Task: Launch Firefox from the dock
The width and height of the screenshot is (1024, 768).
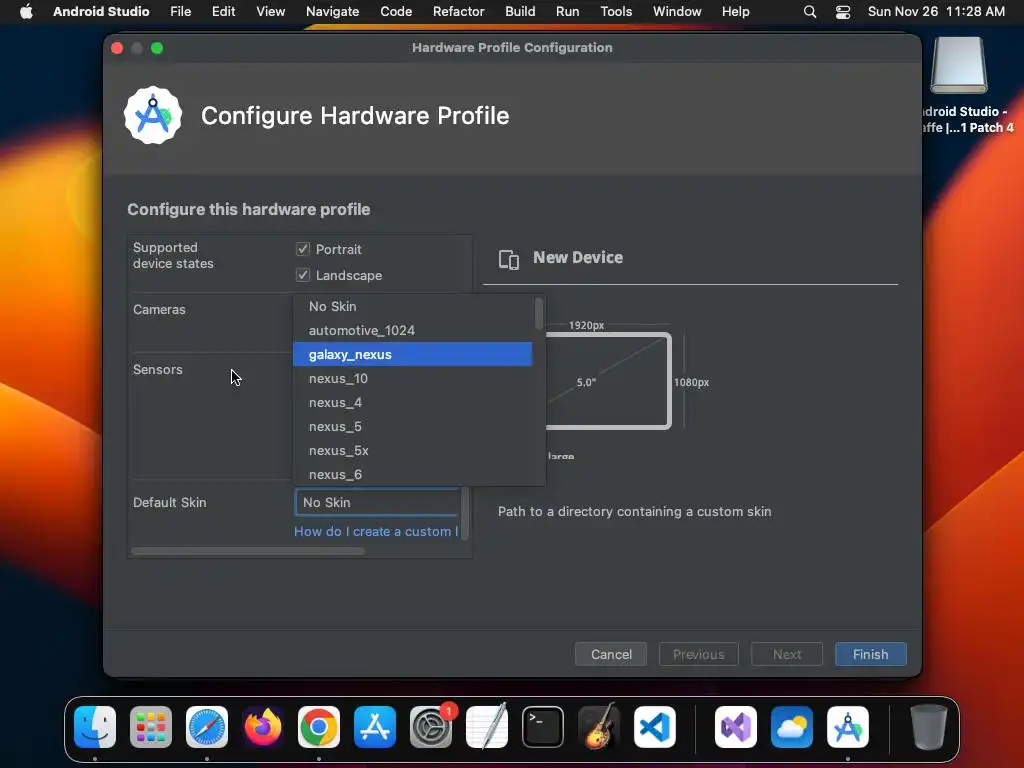Action: [x=263, y=727]
